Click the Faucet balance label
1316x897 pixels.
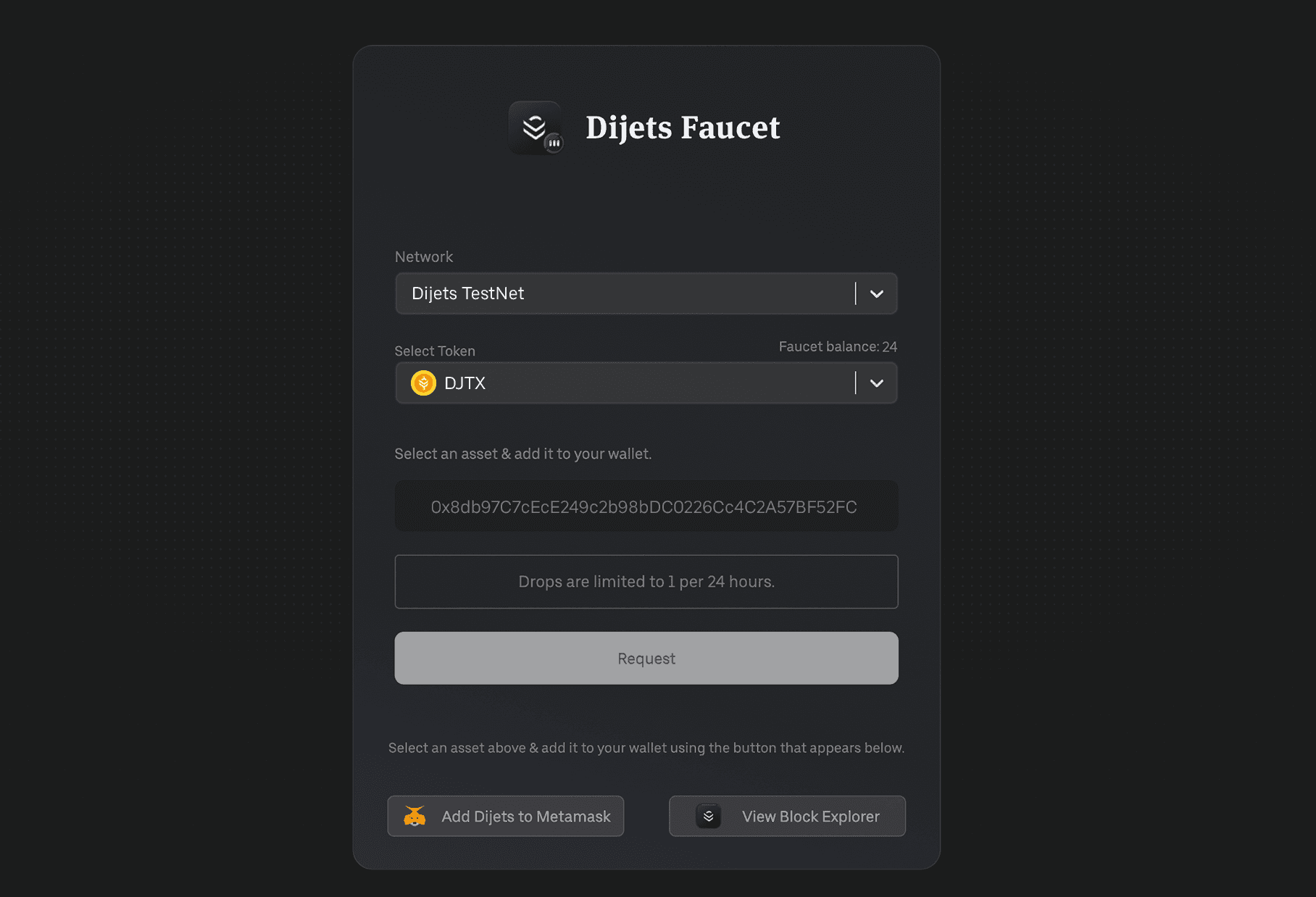coord(838,346)
